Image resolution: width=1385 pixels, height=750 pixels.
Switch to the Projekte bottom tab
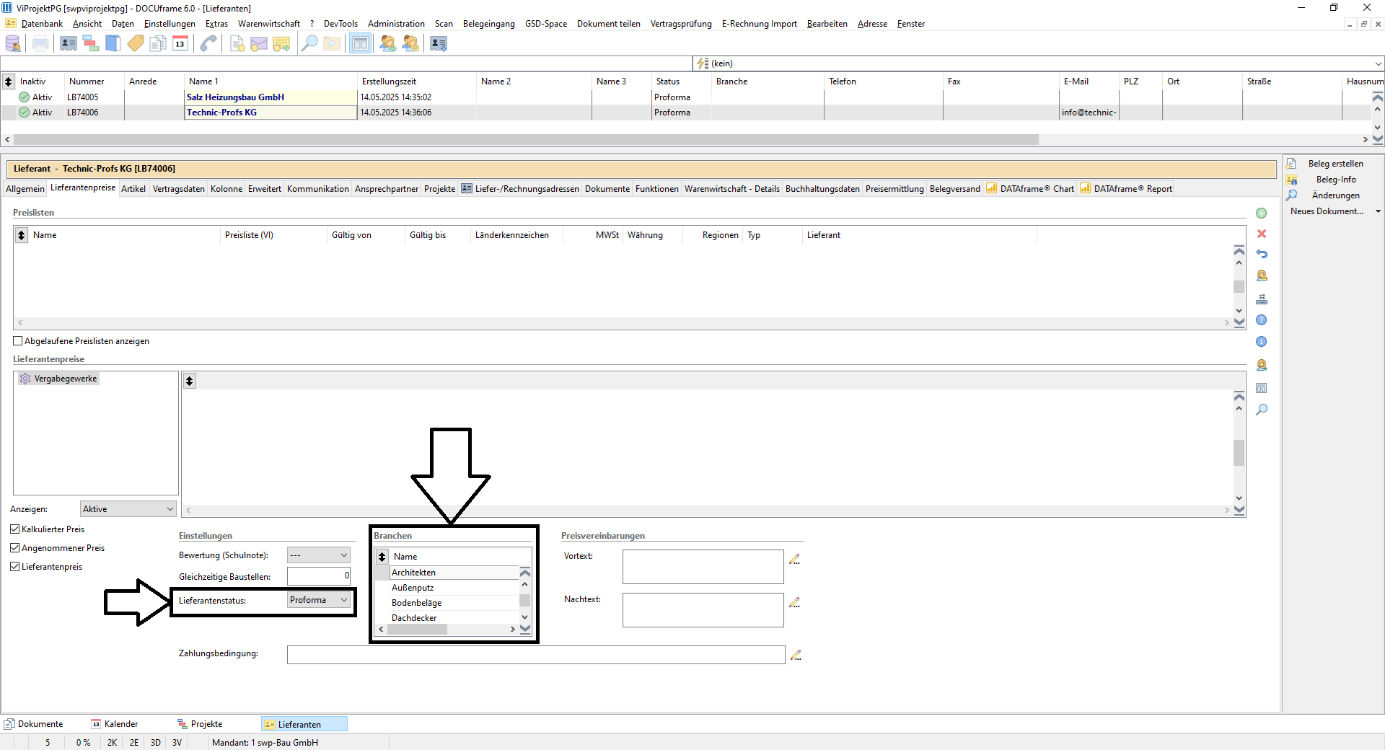tap(200, 723)
